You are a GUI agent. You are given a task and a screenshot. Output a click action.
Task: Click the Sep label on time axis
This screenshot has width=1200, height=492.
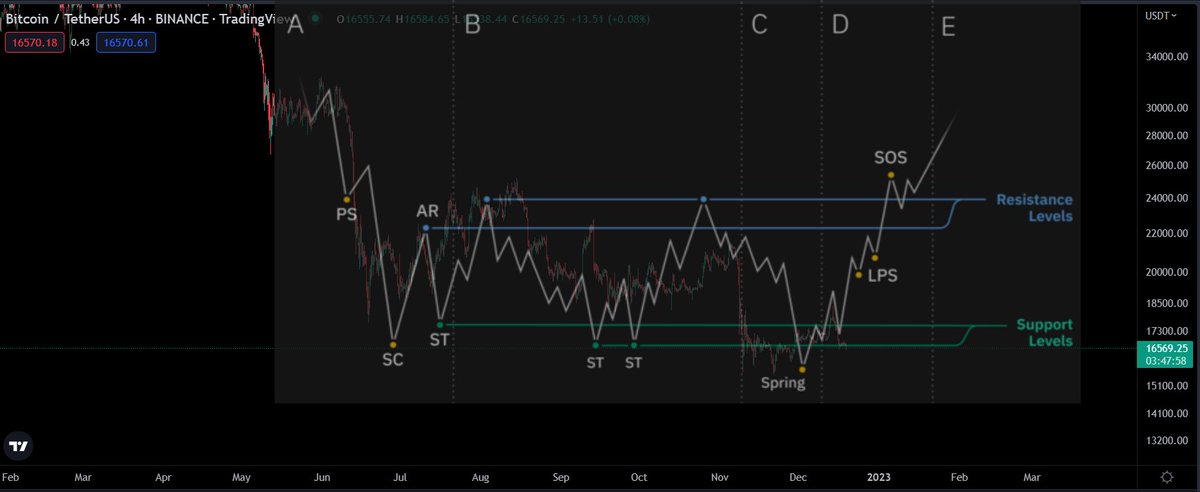pos(561,478)
